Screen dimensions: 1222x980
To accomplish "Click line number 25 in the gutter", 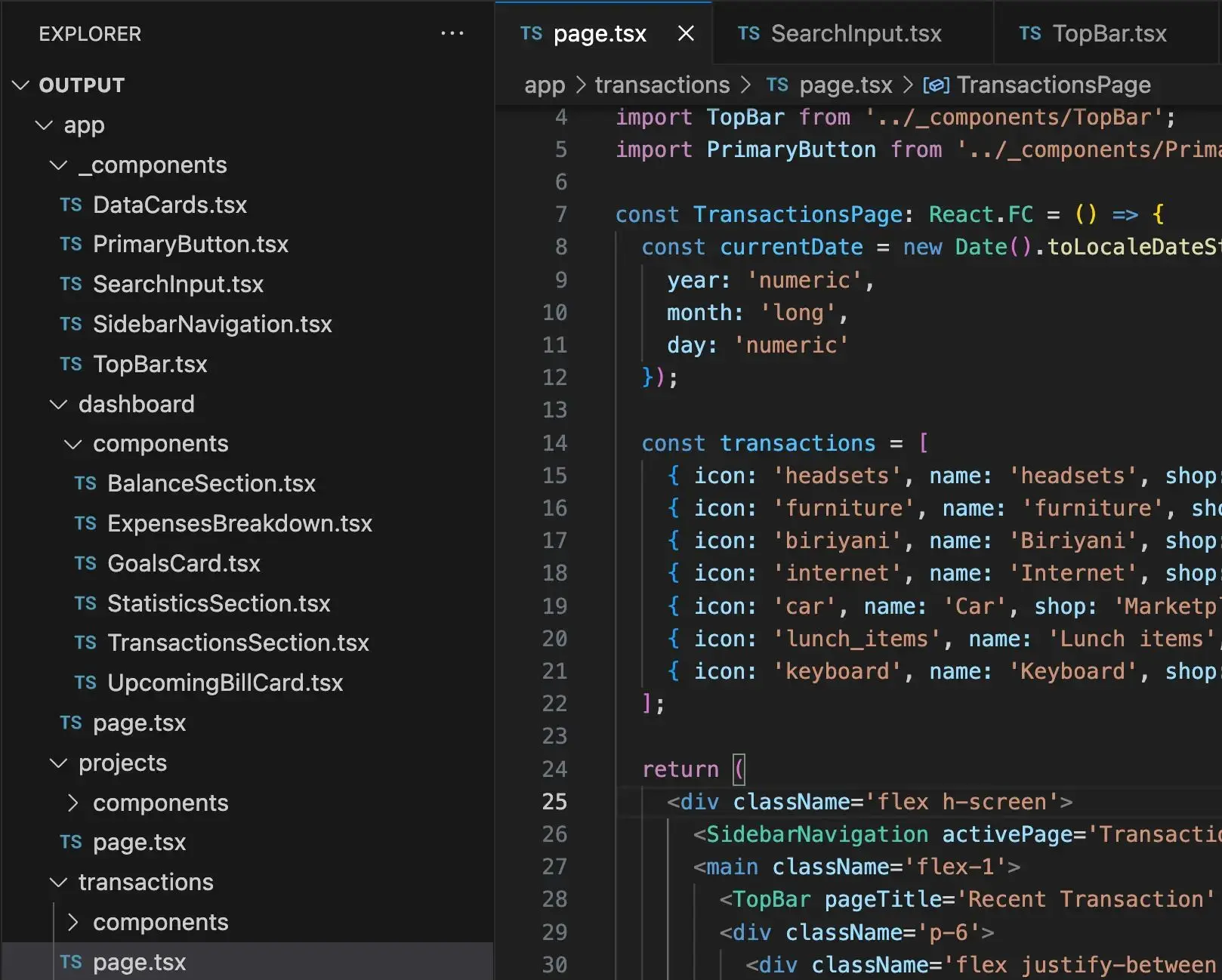I will pos(554,801).
